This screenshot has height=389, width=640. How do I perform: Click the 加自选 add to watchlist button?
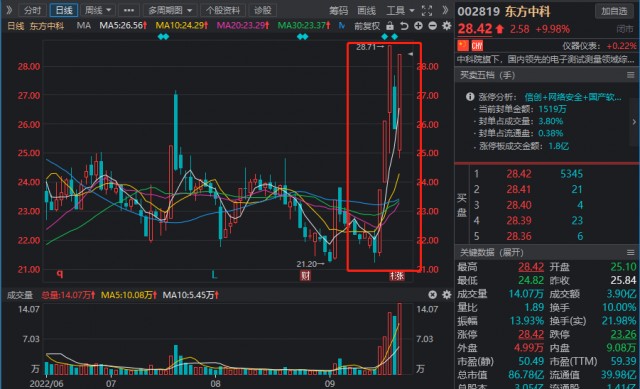pos(614,11)
